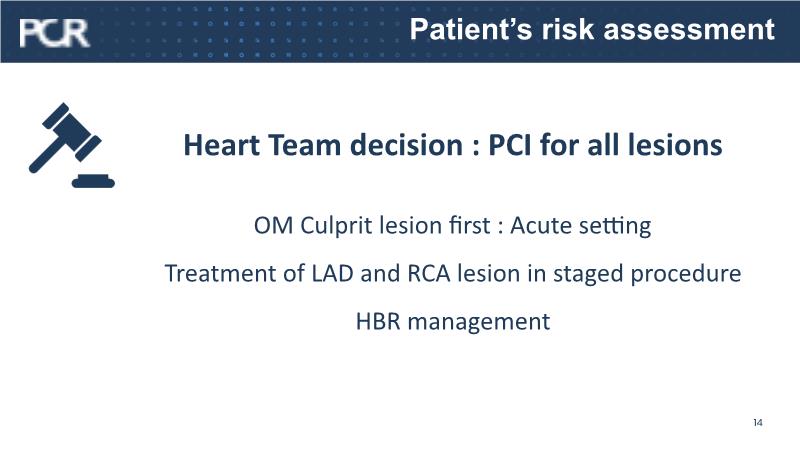The height and width of the screenshot is (450, 800).
Task: Click the "HBR management" line
Action: pyautogui.click(x=453, y=321)
